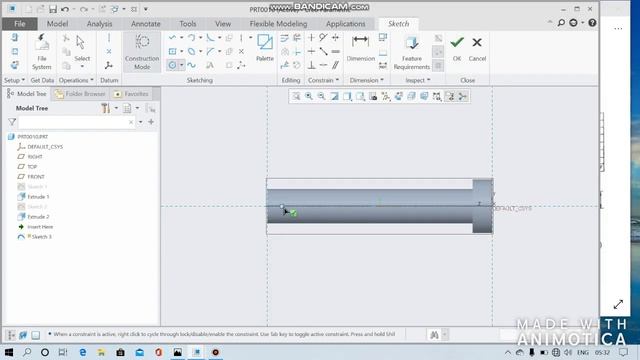Open the Favorites tab
This screenshot has width=640, height=360.
pyautogui.click(x=131, y=94)
